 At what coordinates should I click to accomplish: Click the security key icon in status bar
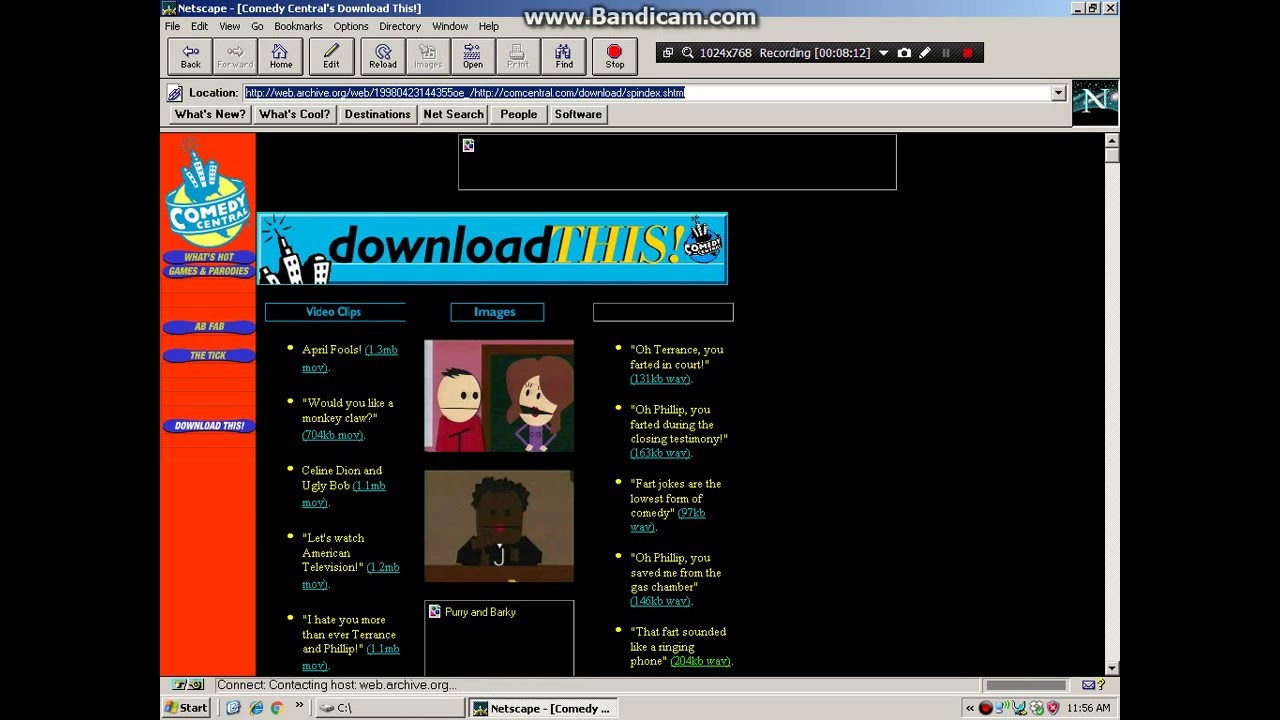point(188,685)
